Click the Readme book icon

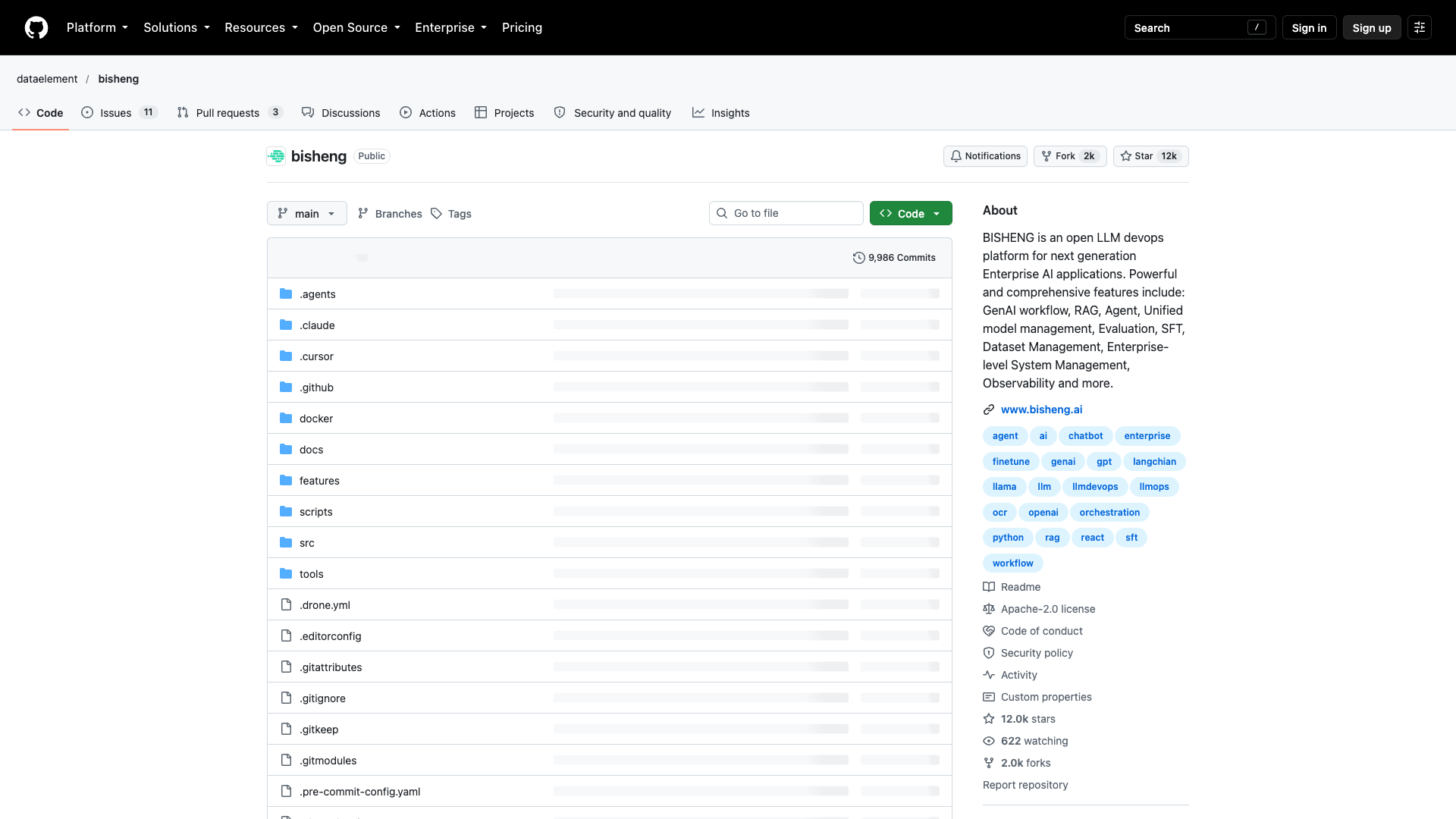click(989, 587)
